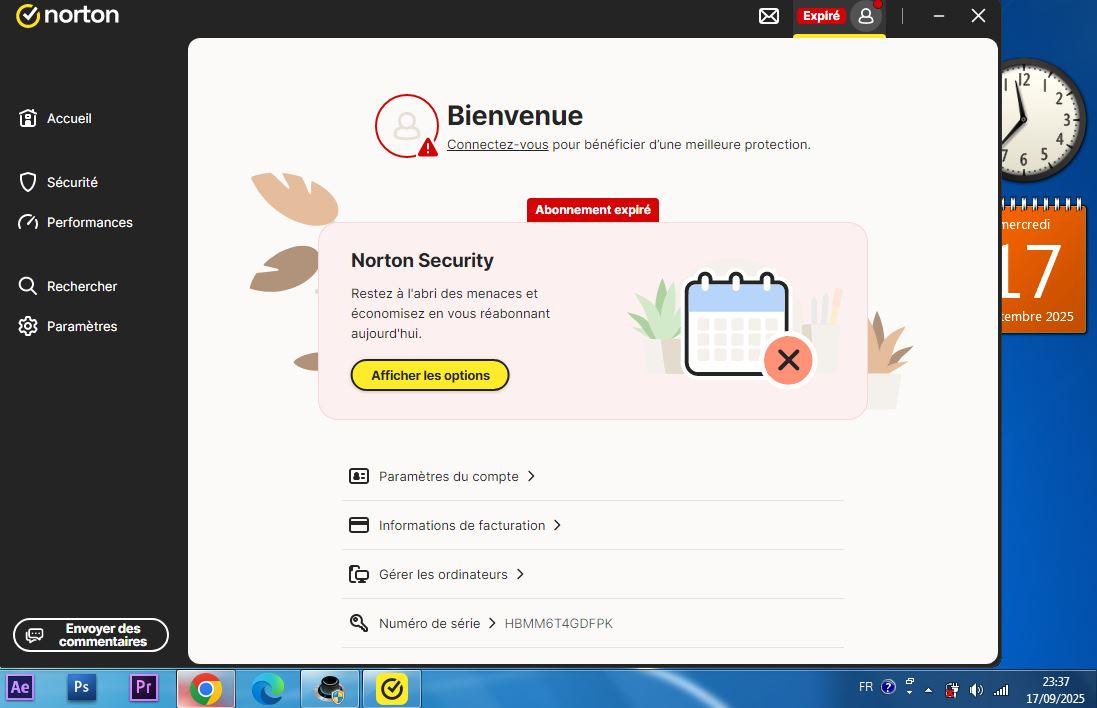Click the Norton taskbar icon
Image resolution: width=1097 pixels, height=708 pixels.
(392, 689)
